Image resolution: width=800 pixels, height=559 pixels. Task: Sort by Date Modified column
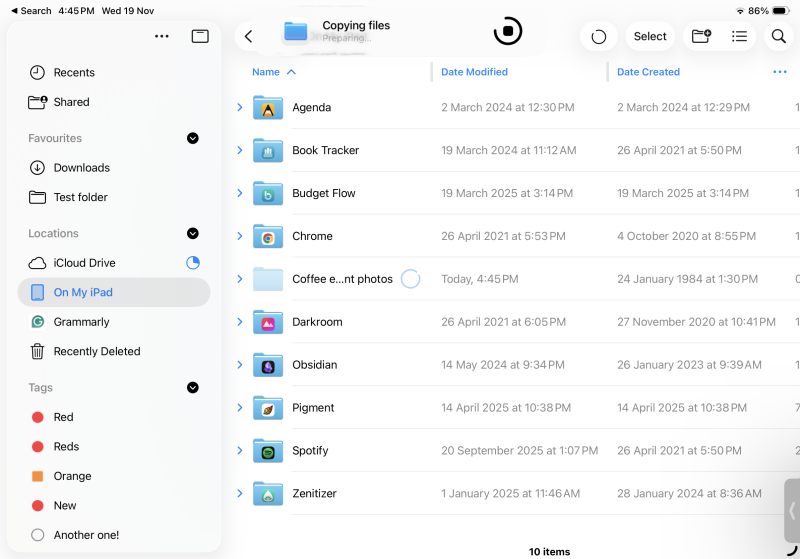point(474,72)
